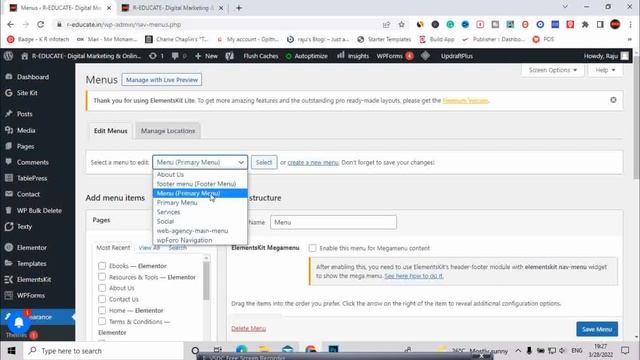Open TablePress in sidebar

(32, 178)
